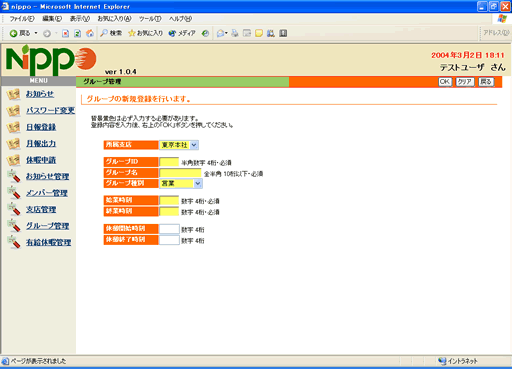The width and height of the screenshot is (512, 369).
Task: Open the Media (メディア) toolbar button
Action: [182, 33]
